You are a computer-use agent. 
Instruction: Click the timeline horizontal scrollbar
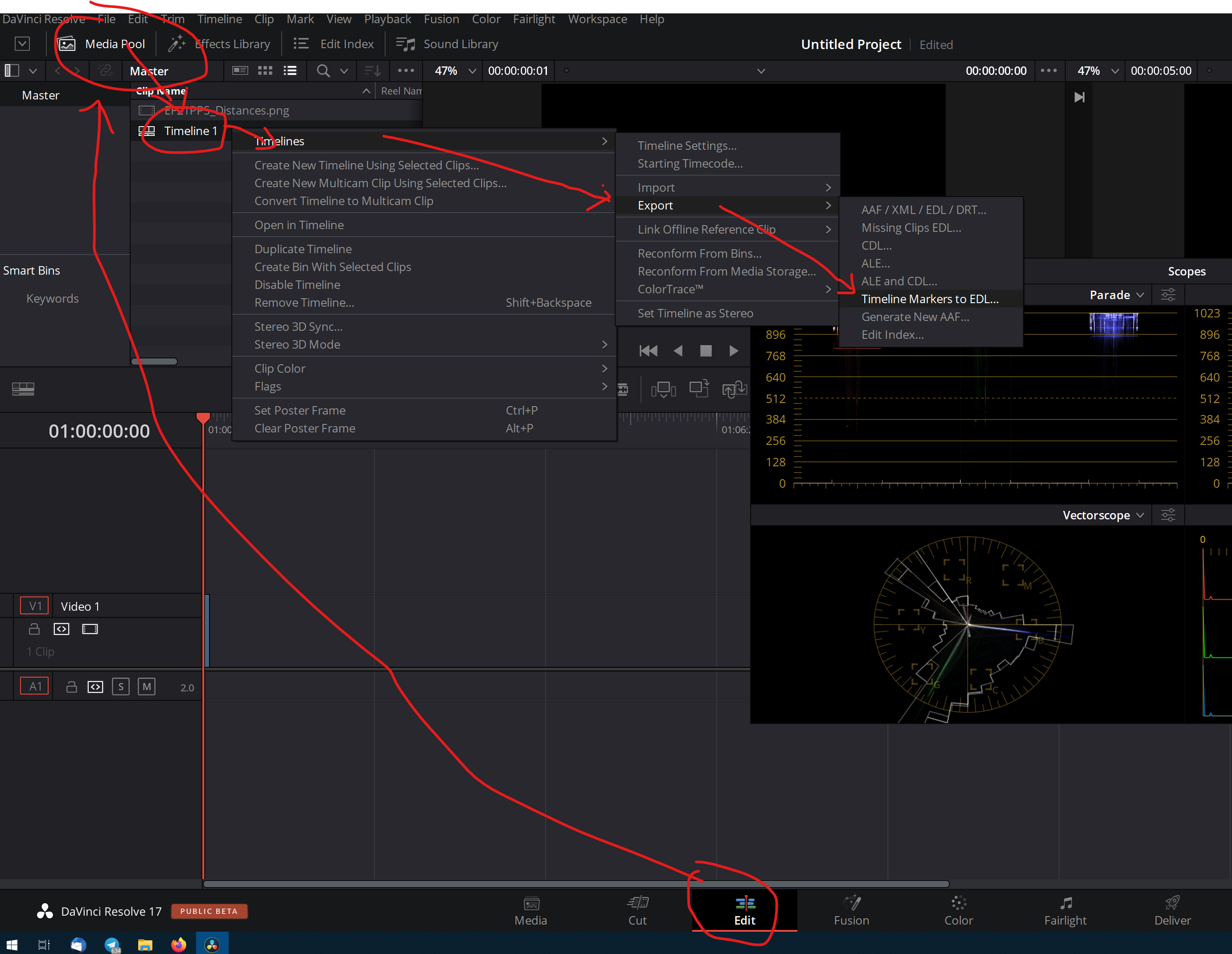[576, 884]
